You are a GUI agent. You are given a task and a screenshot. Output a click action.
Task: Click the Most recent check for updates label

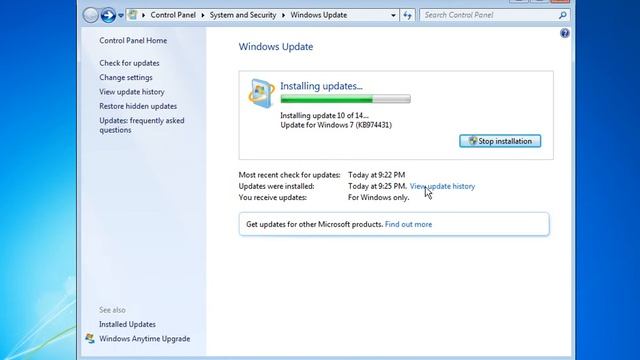289,175
